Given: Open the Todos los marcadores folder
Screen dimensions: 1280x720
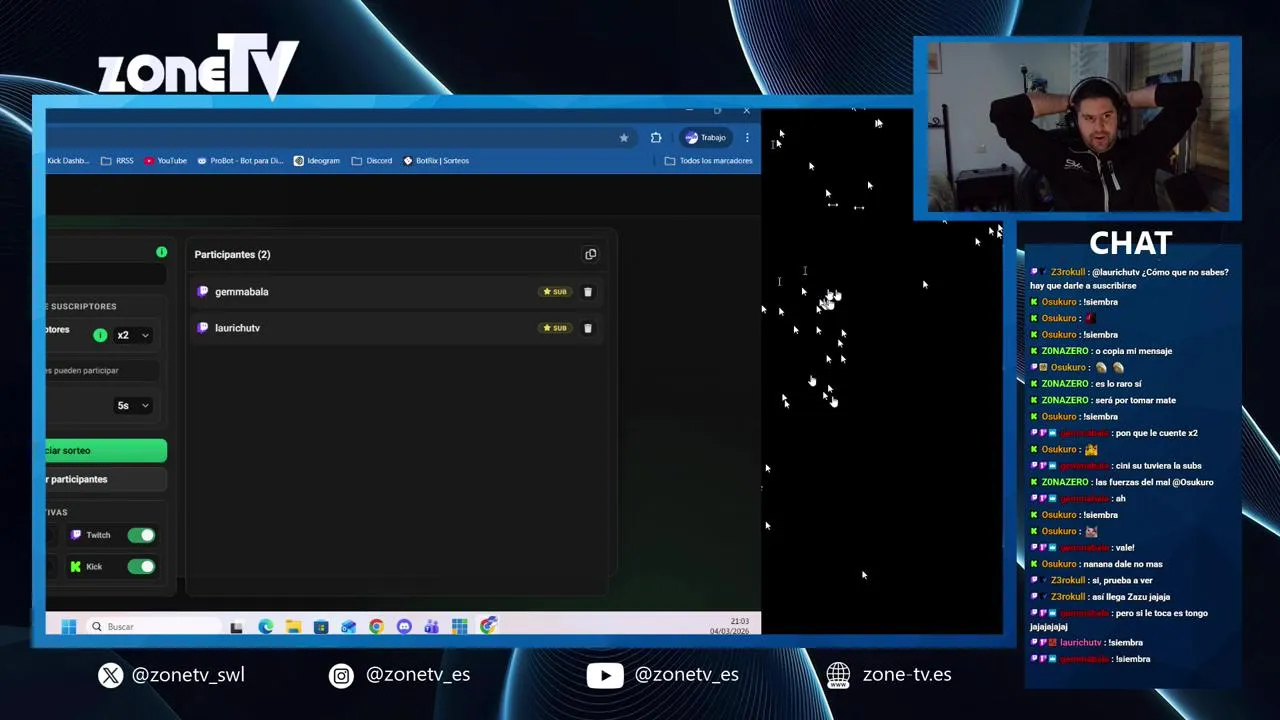Looking at the screenshot, I should (709, 160).
